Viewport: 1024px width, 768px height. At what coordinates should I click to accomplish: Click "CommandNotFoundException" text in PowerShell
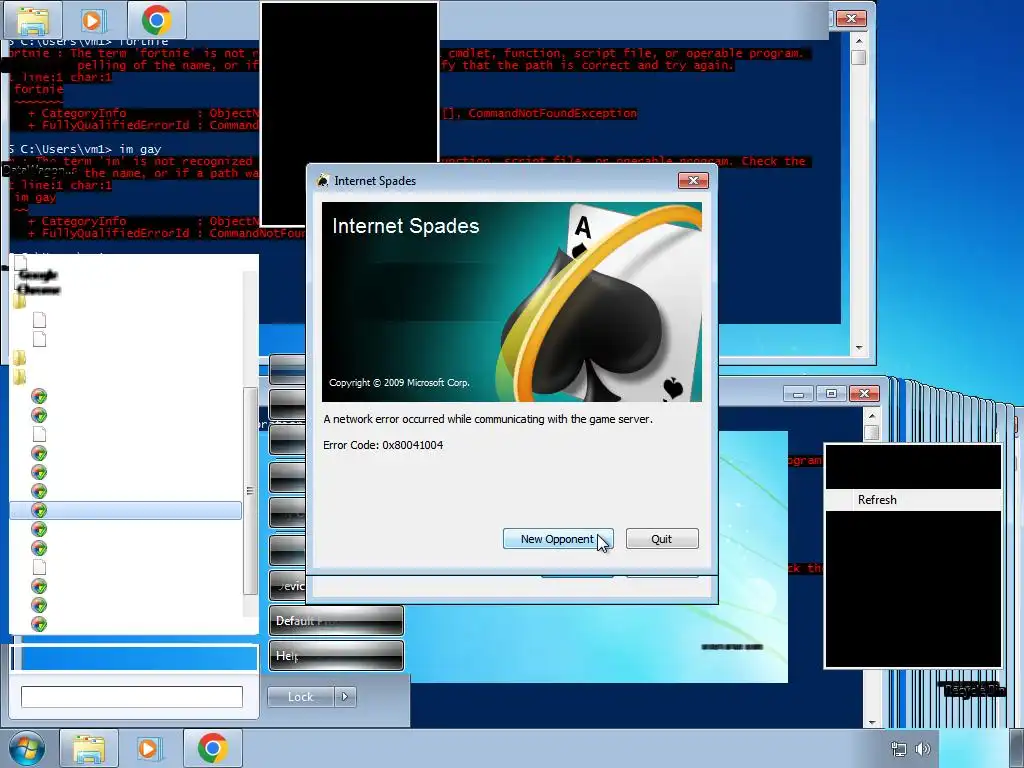[552, 113]
